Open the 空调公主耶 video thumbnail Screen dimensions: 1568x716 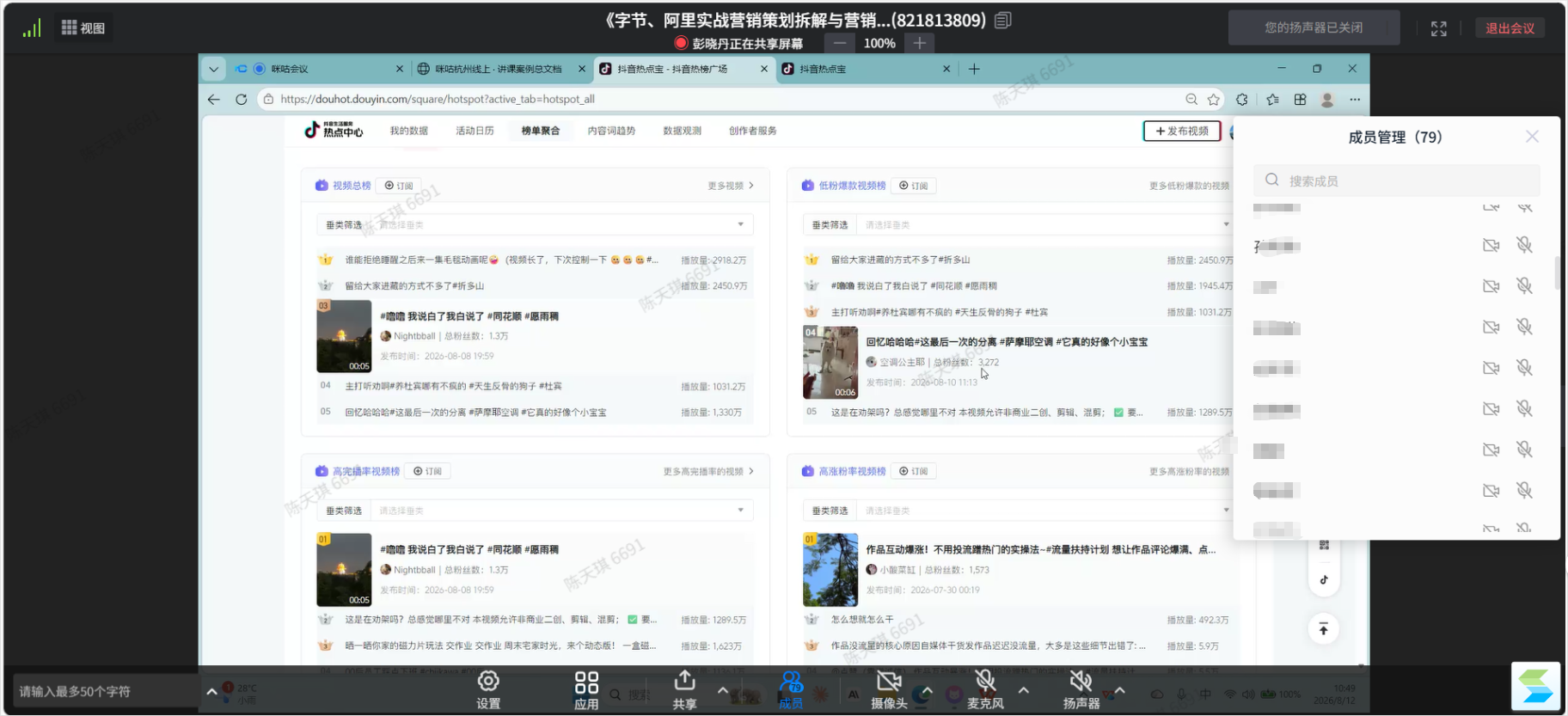point(830,362)
